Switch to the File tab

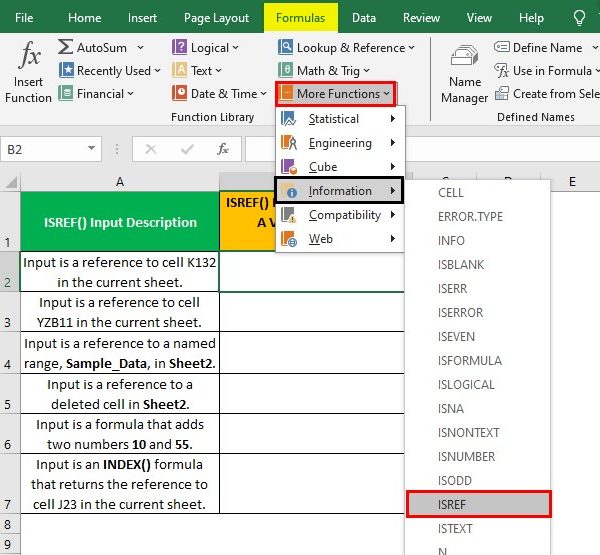(24, 18)
